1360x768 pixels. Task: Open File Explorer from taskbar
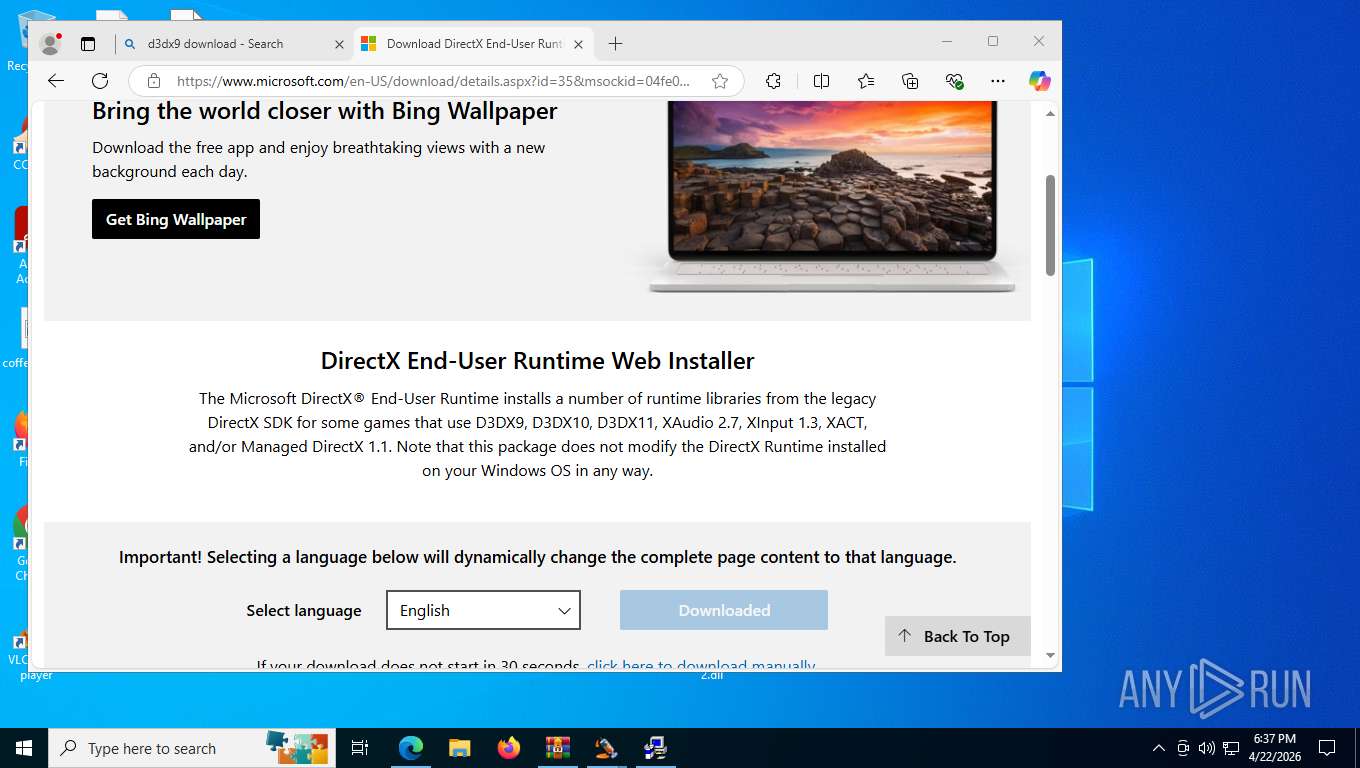pyautogui.click(x=459, y=748)
